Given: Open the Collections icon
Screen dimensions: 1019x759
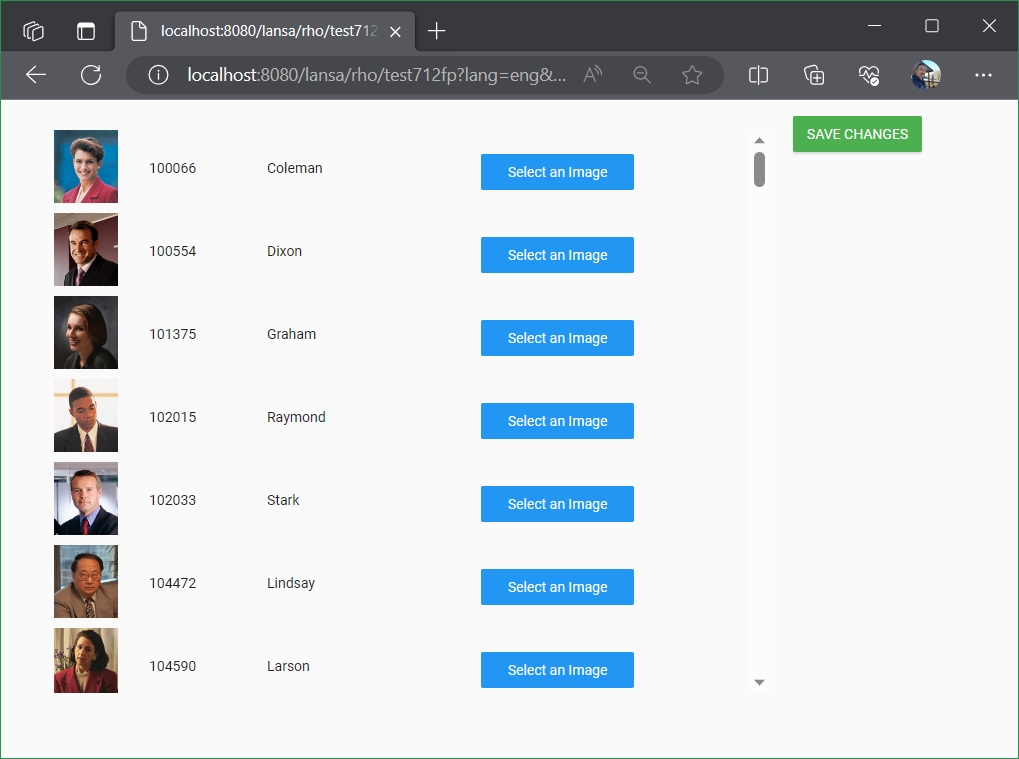Looking at the screenshot, I should (x=814, y=75).
